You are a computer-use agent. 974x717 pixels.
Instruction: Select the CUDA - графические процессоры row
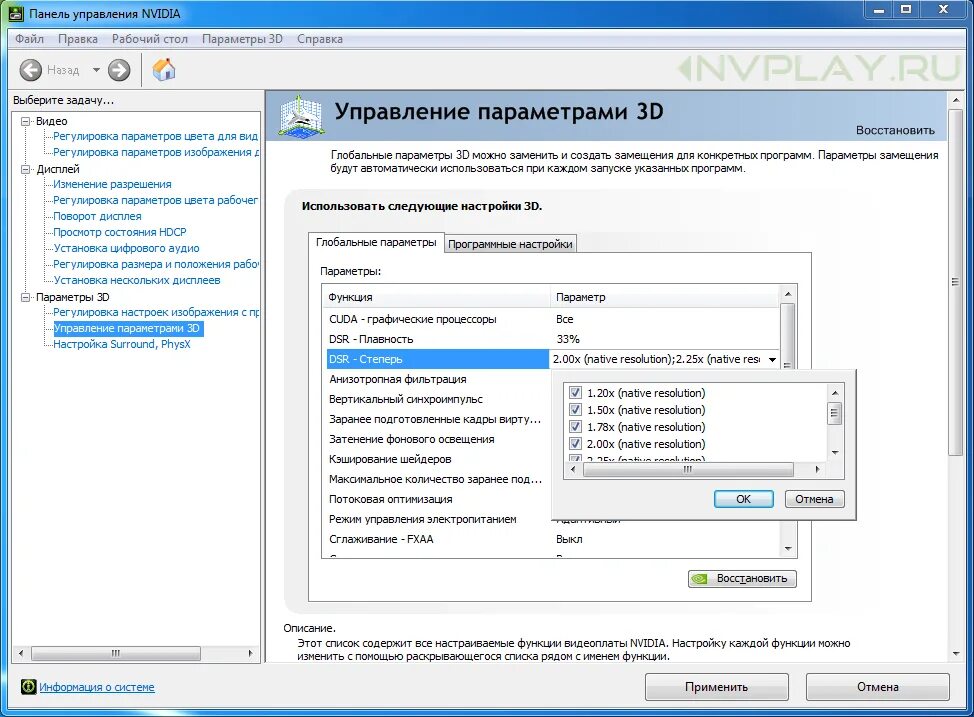[553, 319]
